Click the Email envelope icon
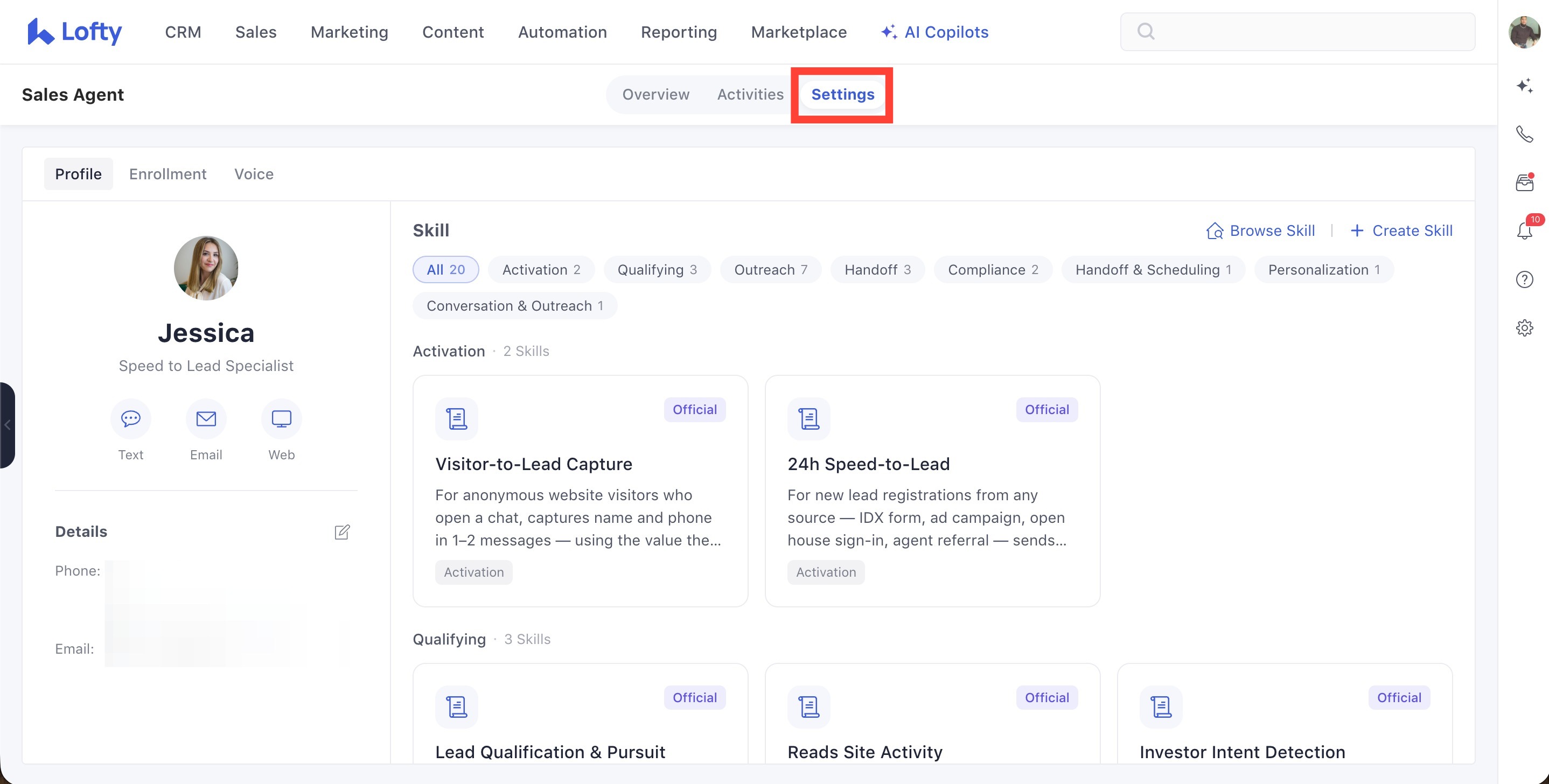Viewport: 1549px width, 784px height. click(x=206, y=418)
